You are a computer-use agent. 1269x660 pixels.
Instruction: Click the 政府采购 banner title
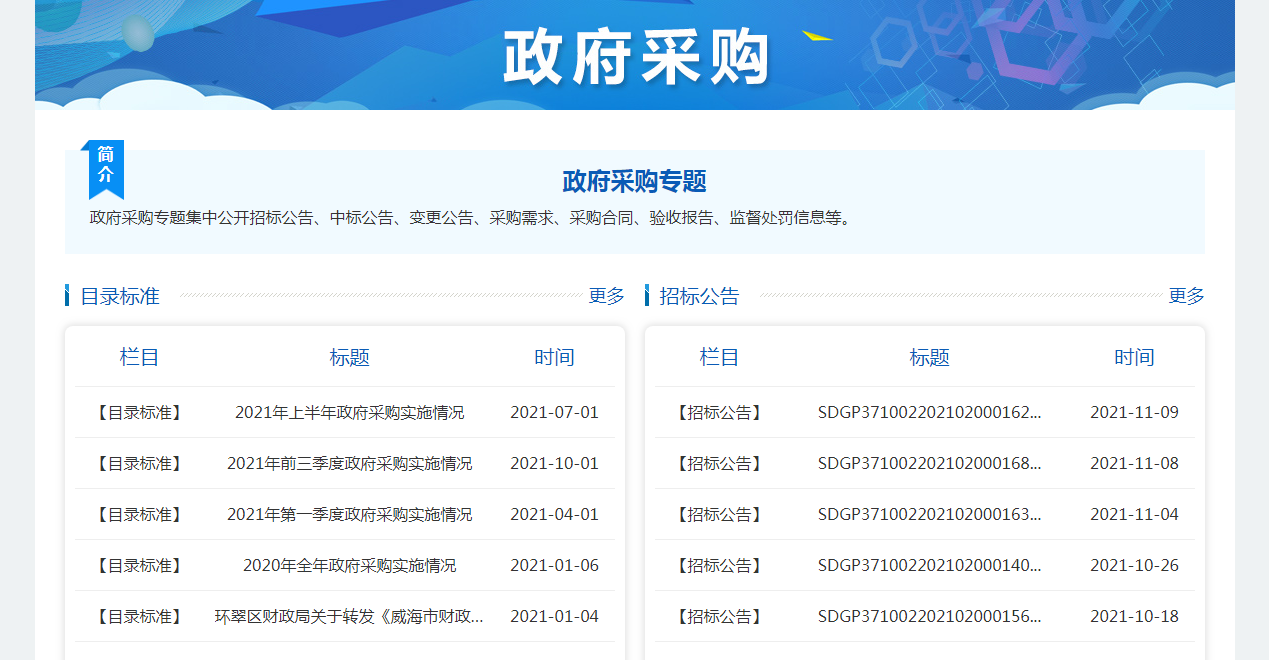click(636, 57)
